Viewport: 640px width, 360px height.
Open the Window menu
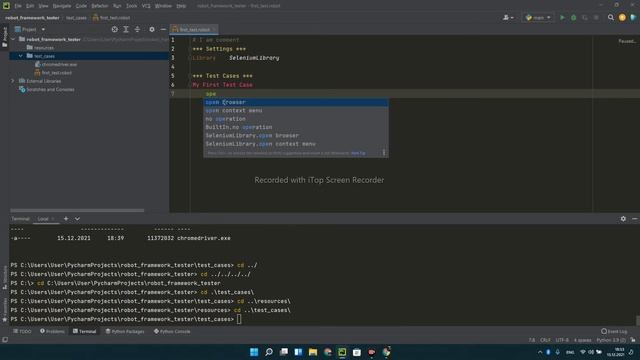(163, 6)
